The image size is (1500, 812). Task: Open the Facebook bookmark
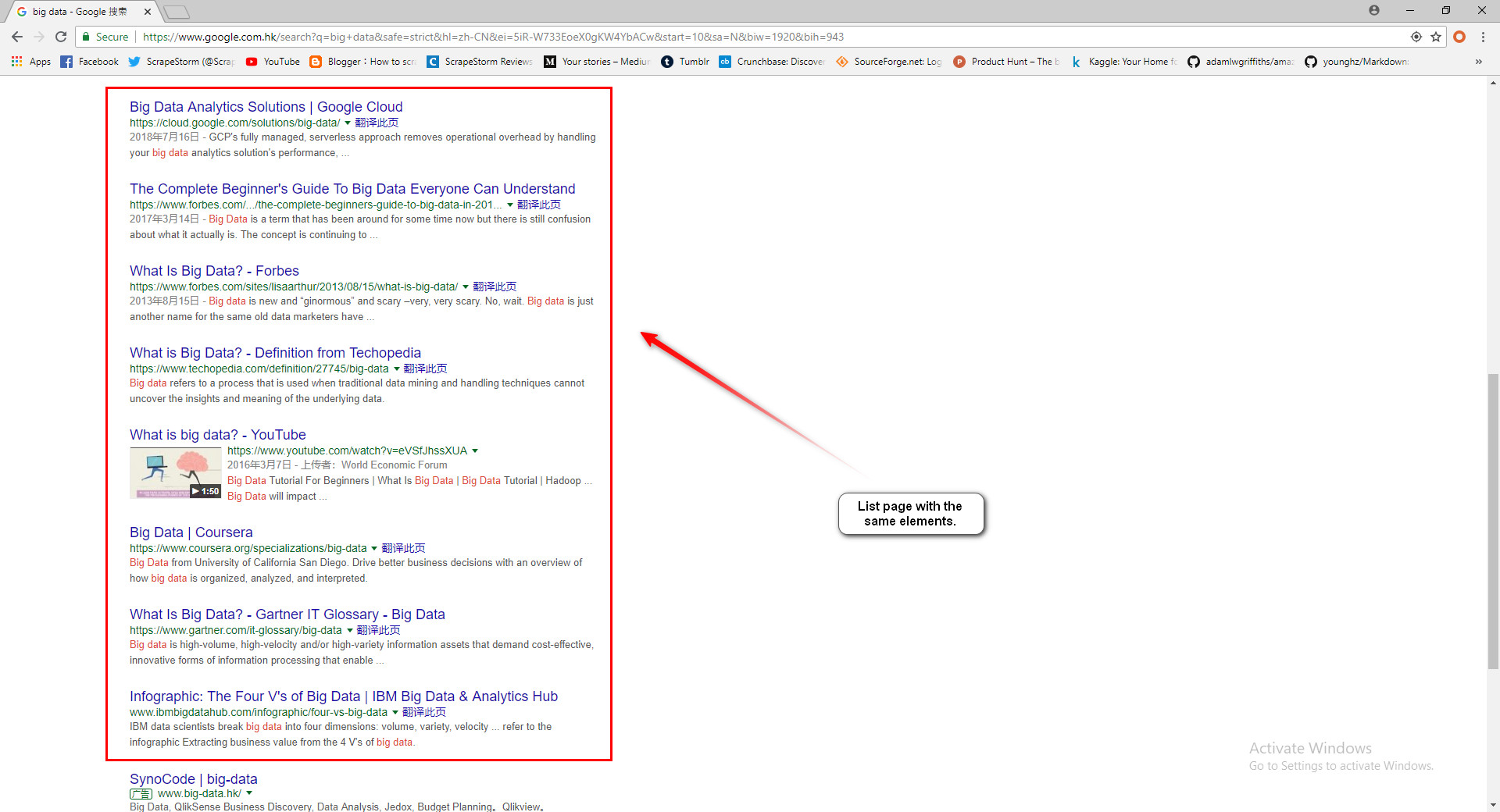coord(90,62)
